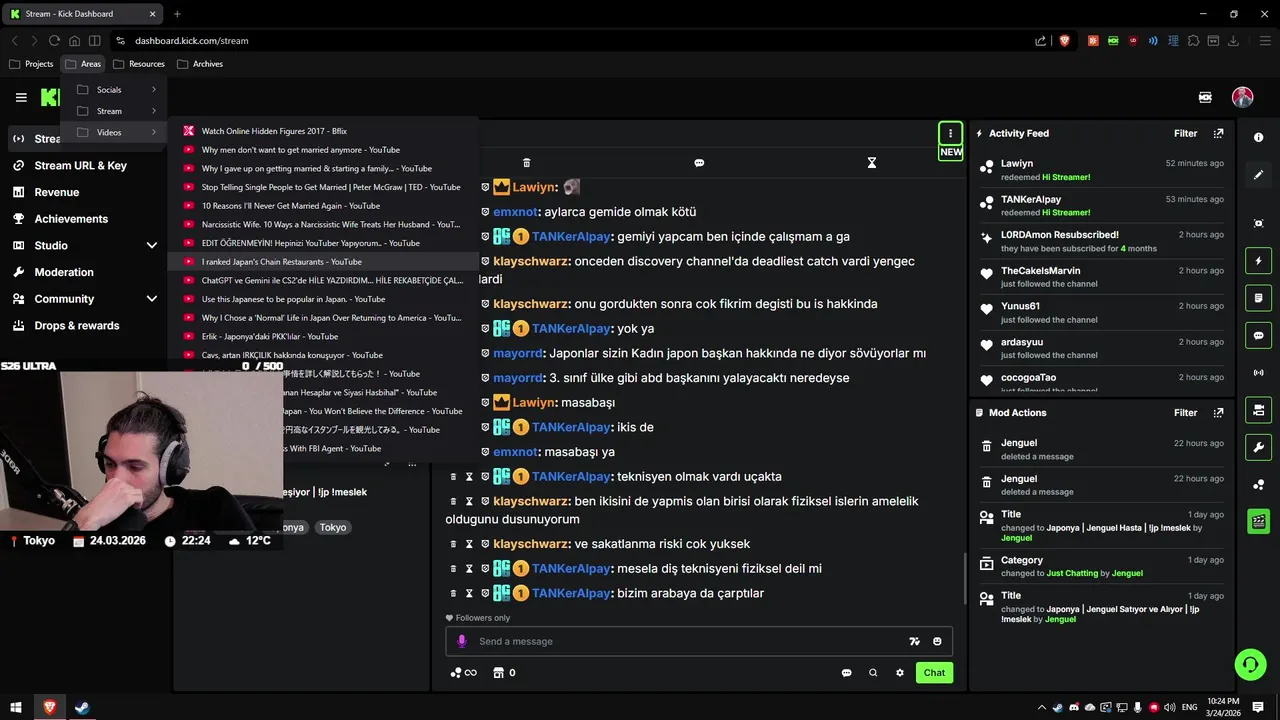Open 'Use this Japanese to be popular' bookmark
The height and width of the screenshot is (720, 1280).
click(x=322, y=299)
